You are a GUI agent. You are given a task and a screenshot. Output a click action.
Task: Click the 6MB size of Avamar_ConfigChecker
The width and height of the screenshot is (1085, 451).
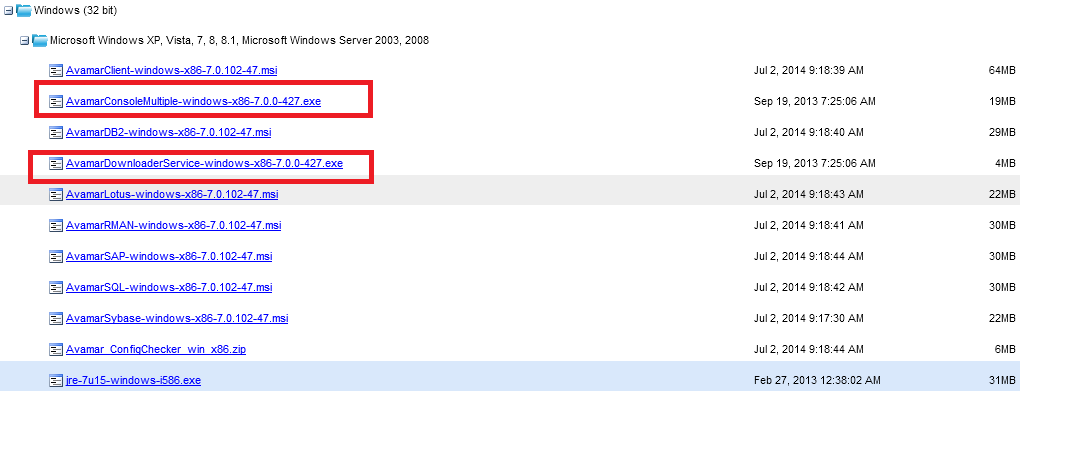point(1005,350)
